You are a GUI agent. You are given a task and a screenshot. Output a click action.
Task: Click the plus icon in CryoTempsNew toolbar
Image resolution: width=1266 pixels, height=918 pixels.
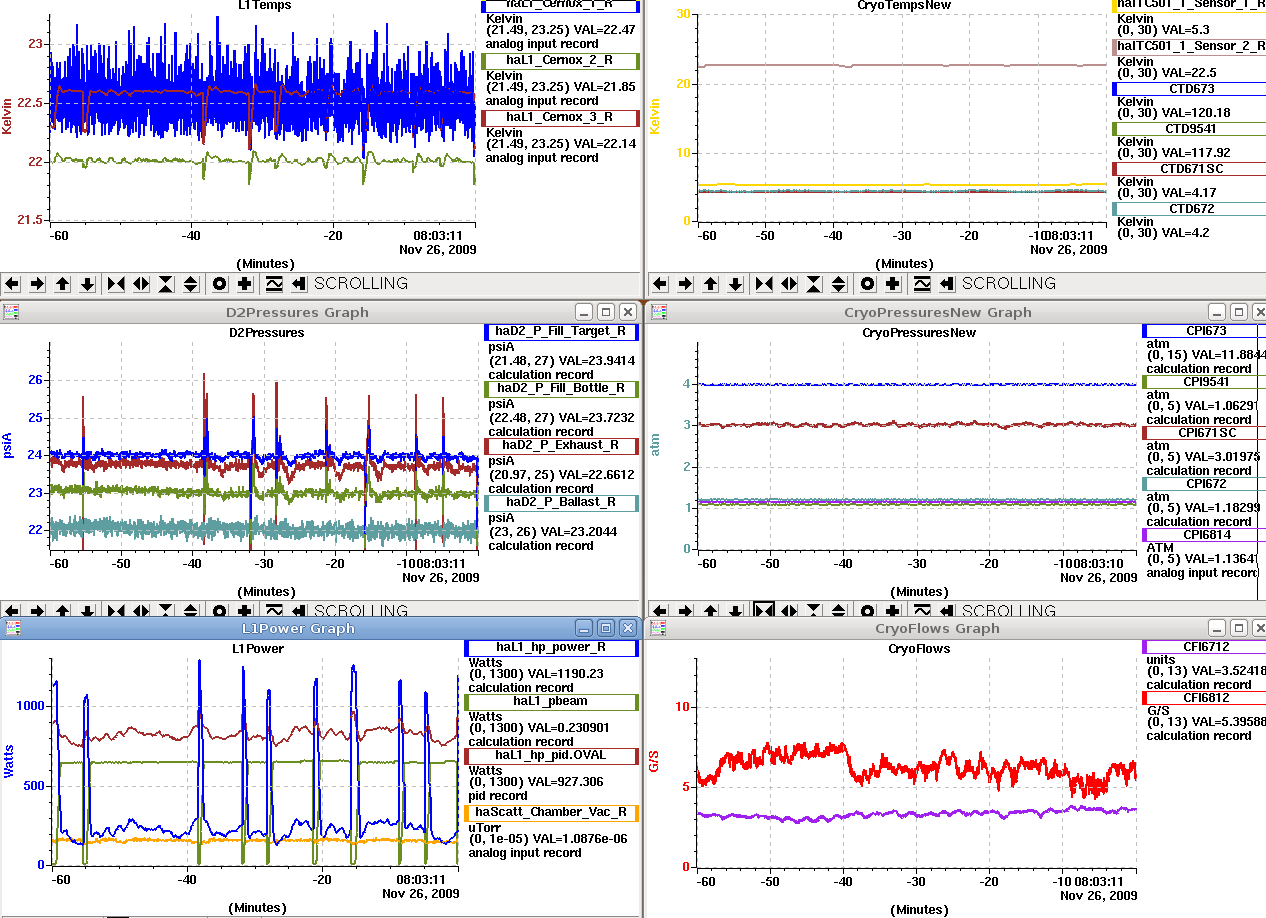pyautogui.click(x=893, y=284)
